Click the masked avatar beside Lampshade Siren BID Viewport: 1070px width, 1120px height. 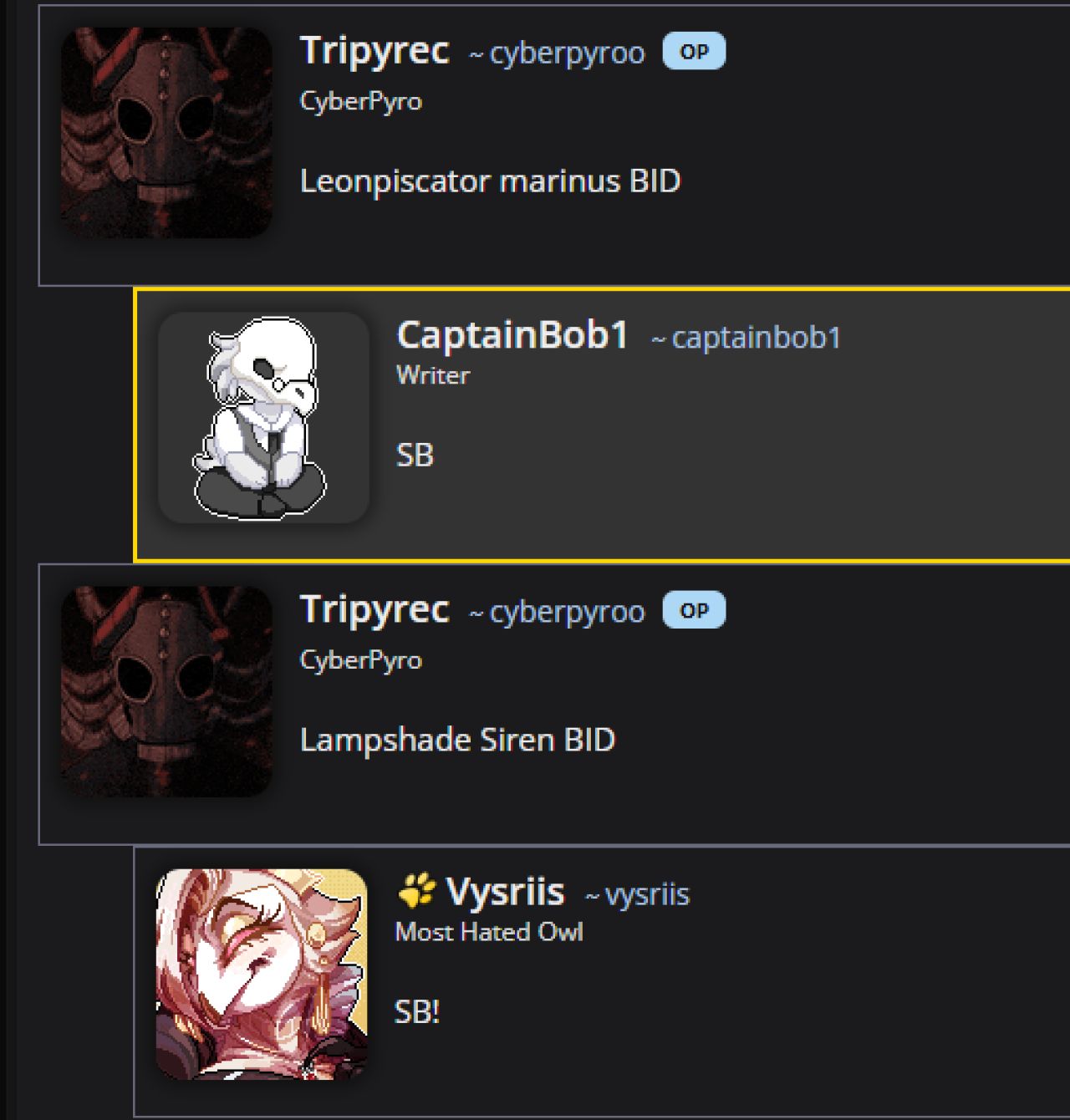click(x=166, y=691)
